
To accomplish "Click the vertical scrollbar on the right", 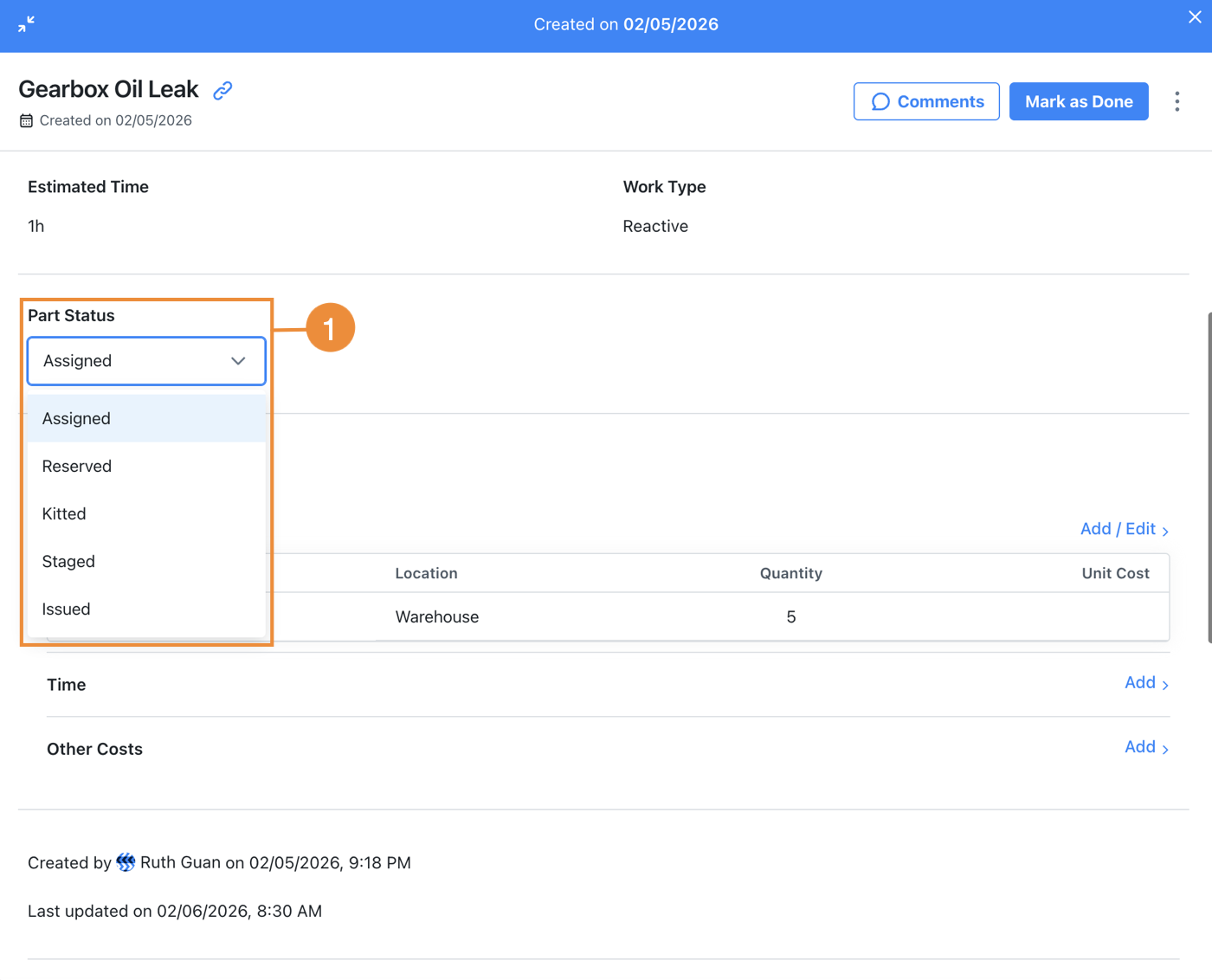I will click(1209, 478).
